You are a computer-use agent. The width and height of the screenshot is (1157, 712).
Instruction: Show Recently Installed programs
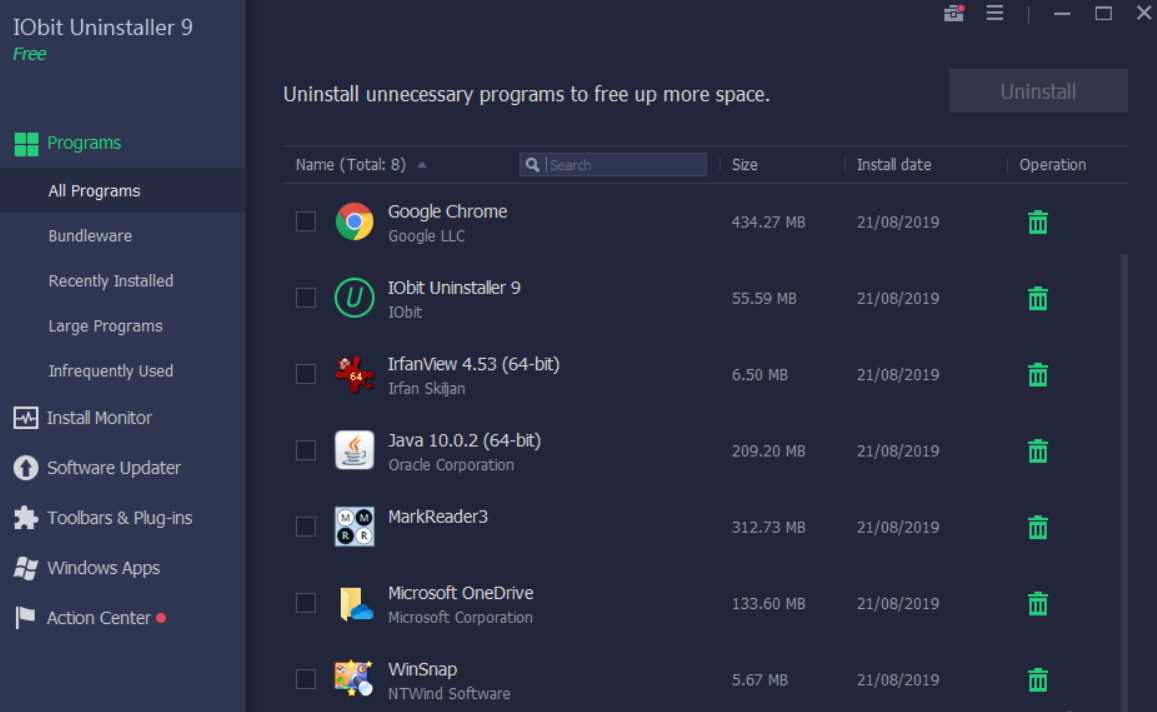click(111, 281)
